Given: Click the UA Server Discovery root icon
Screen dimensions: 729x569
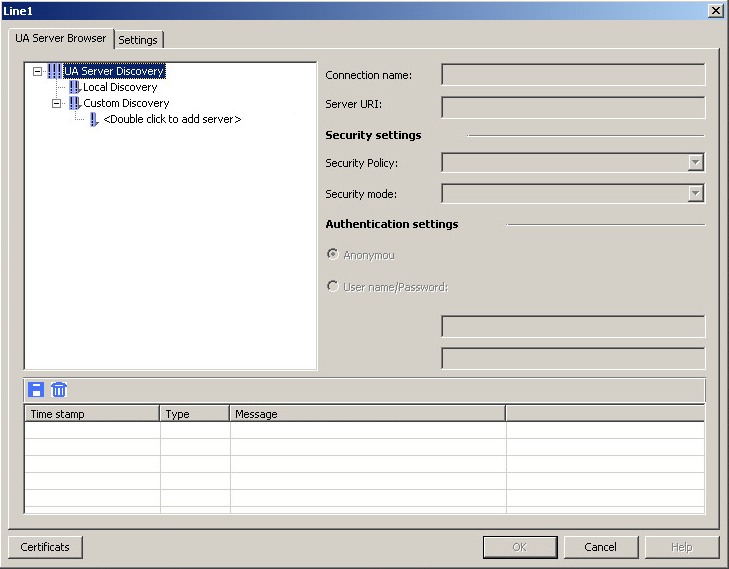Looking at the screenshot, I should (x=54, y=71).
